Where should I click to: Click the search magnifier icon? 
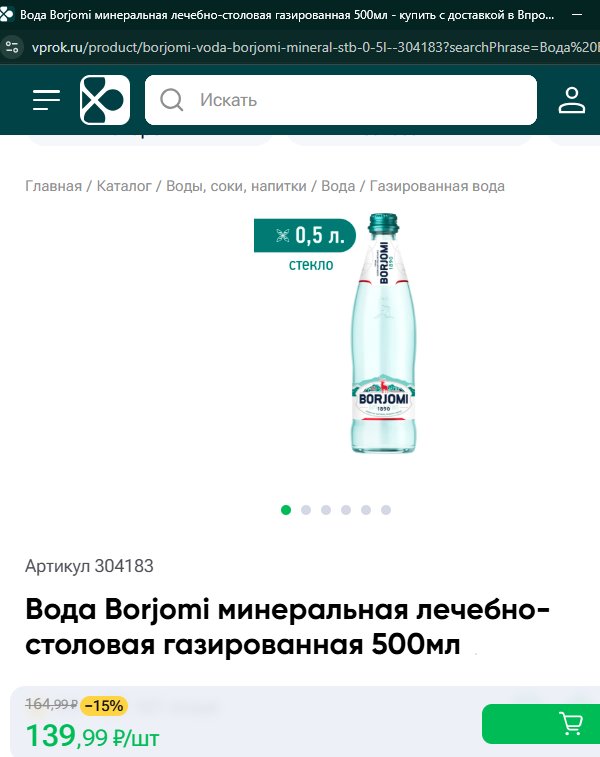coord(171,100)
